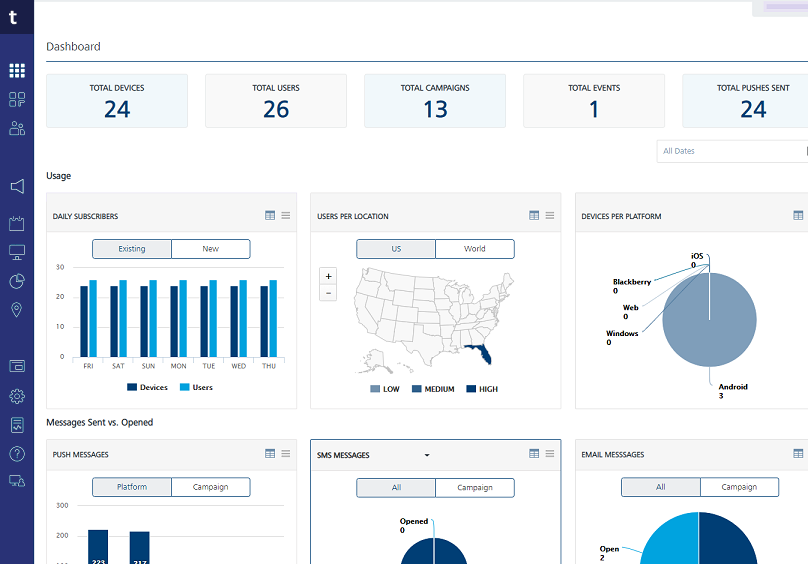Viewport: 808px width, 564px height.
Task: Open Users Per Location hamburger menu
Action: (550, 215)
